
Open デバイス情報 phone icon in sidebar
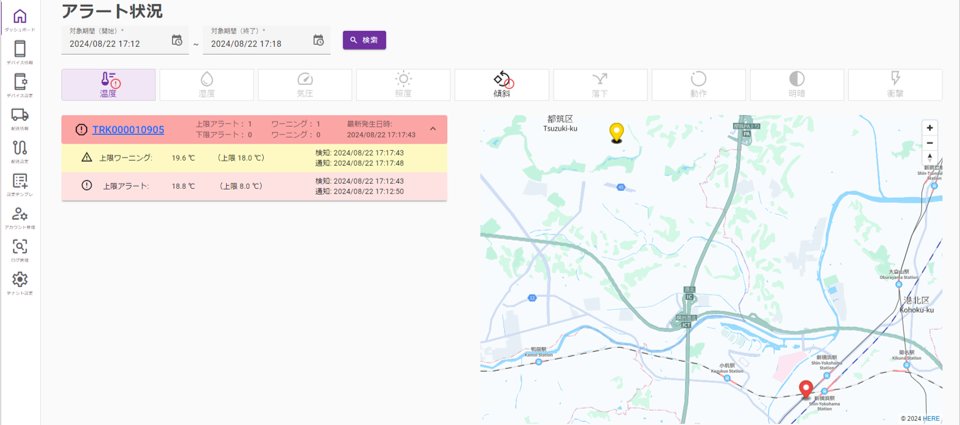(x=20, y=48)
